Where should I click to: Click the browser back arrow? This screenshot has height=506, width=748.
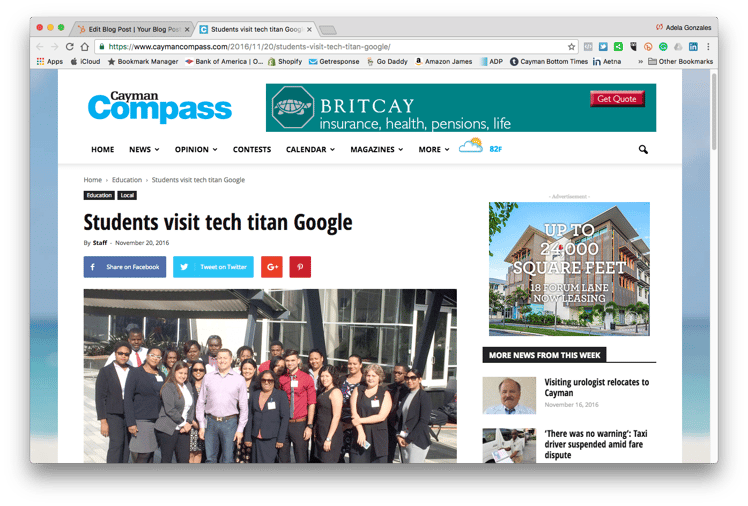tap(40, 47)
